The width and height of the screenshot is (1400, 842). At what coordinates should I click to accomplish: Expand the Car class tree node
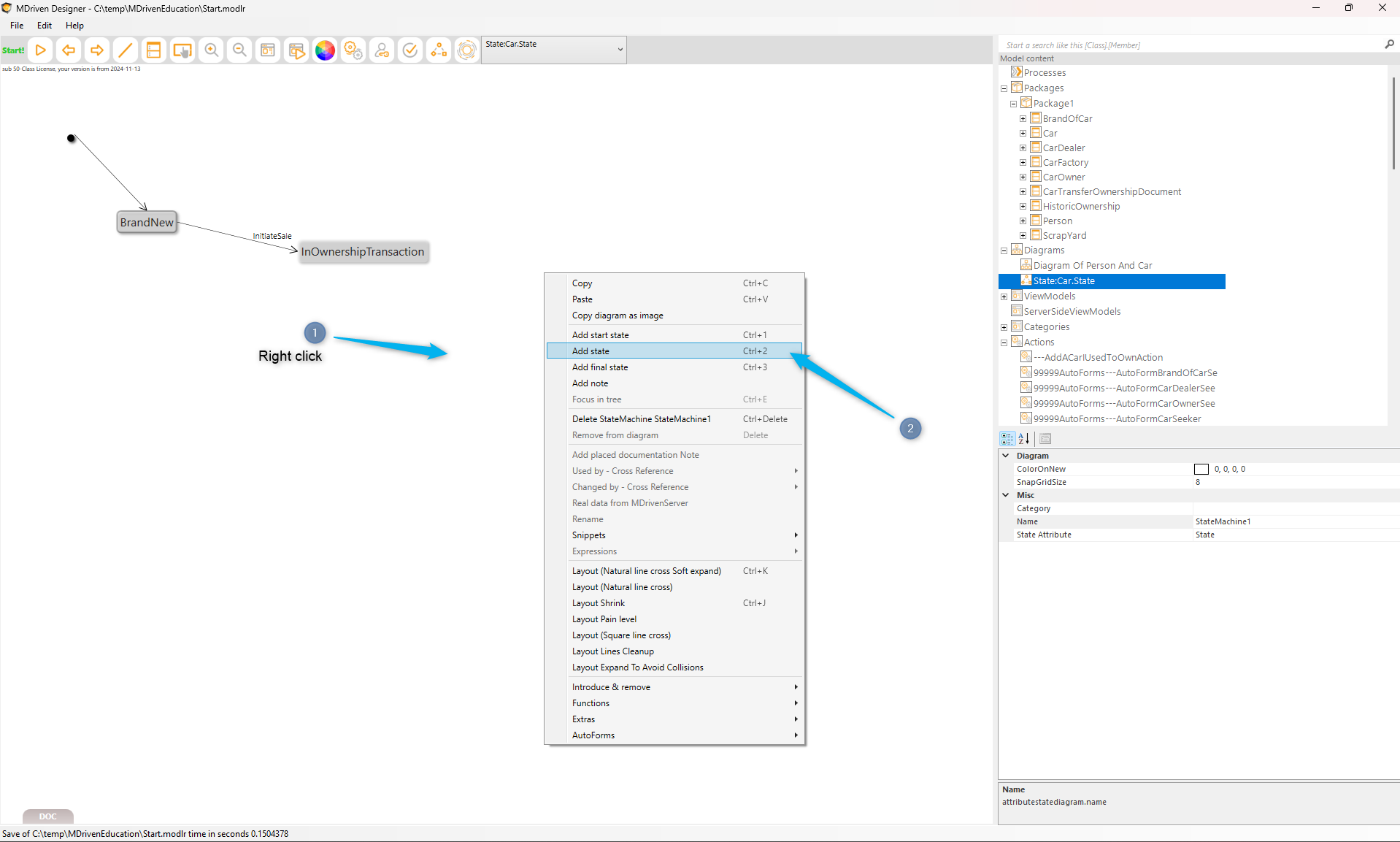[1023, 134]
